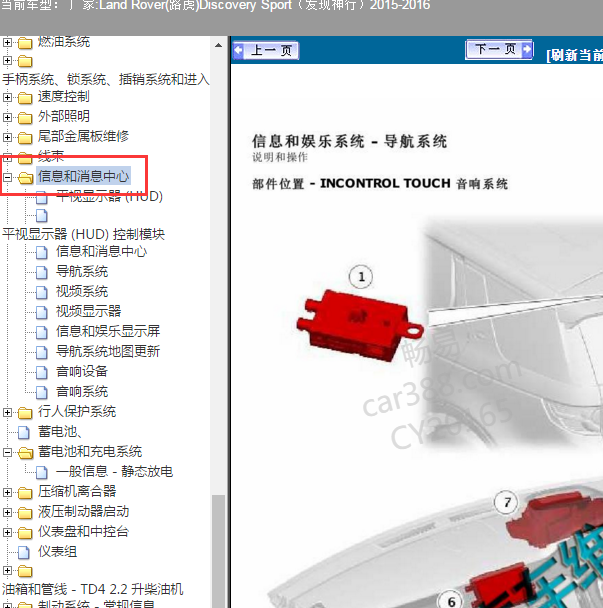Open the 音响系统 page

[x=82, y=392]
